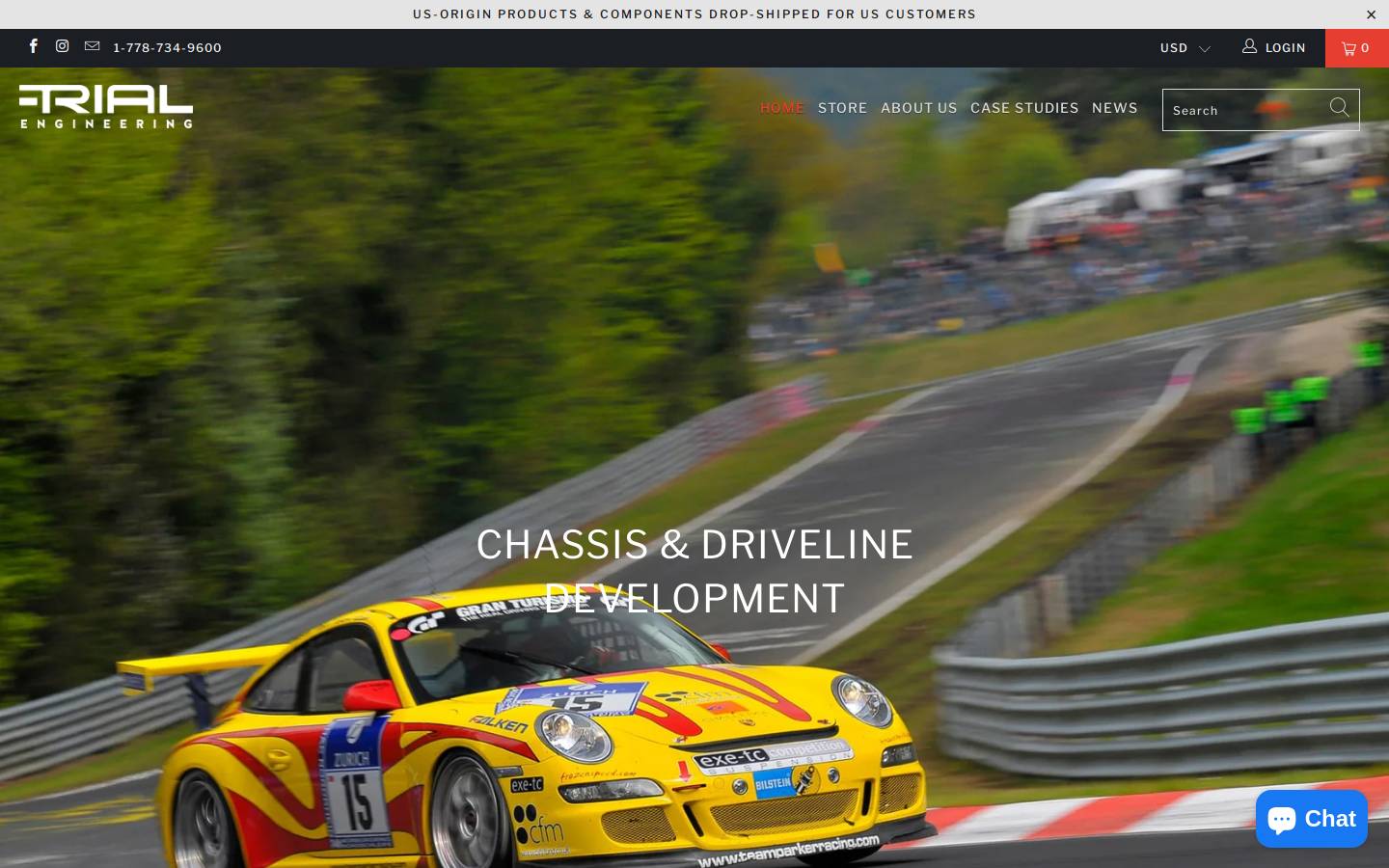Open the NEWS menu item
The width and height of the screenshot is (1389, 868).
coord(1114,108)
